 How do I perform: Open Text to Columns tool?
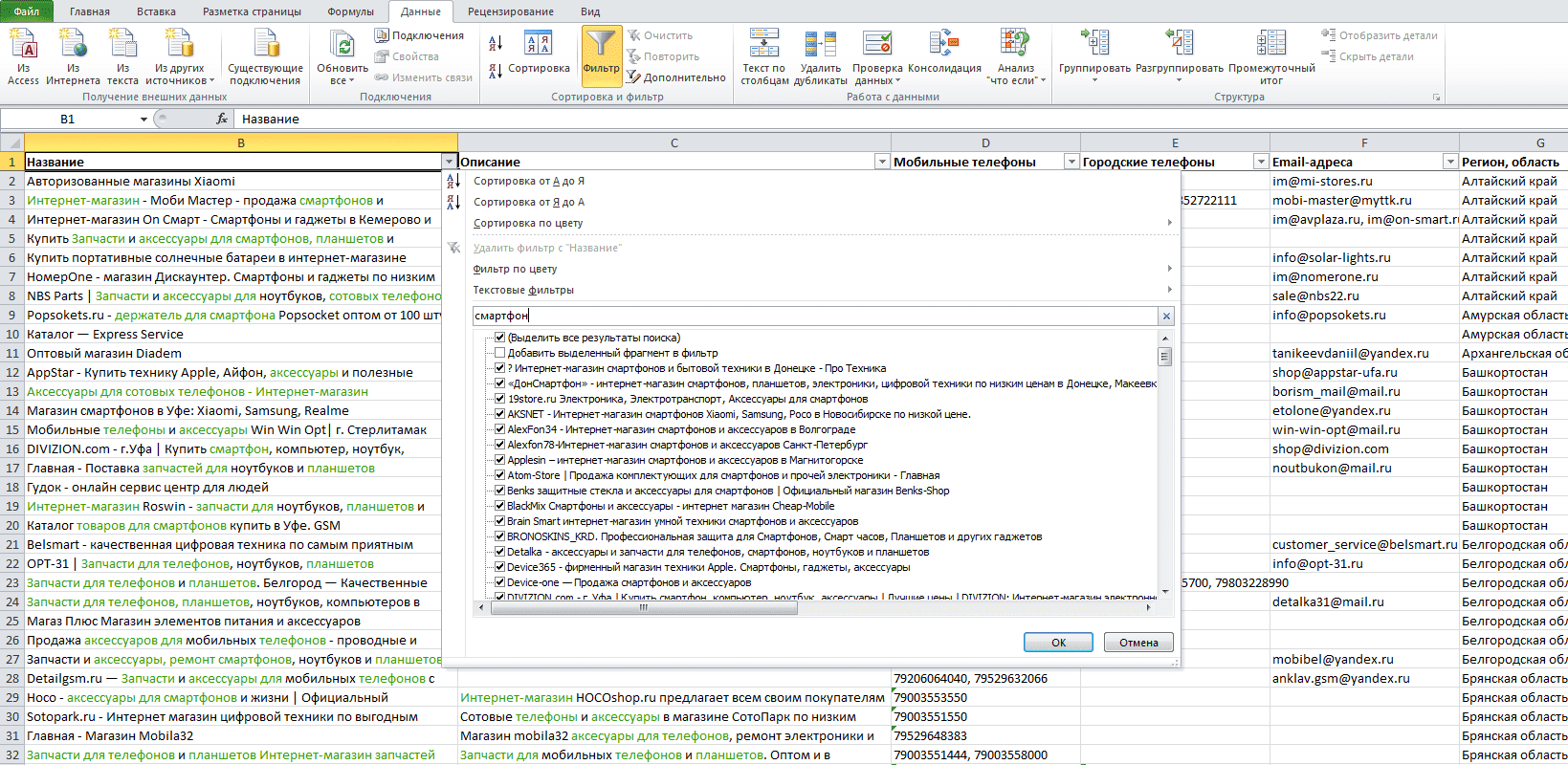pos(764,57)
